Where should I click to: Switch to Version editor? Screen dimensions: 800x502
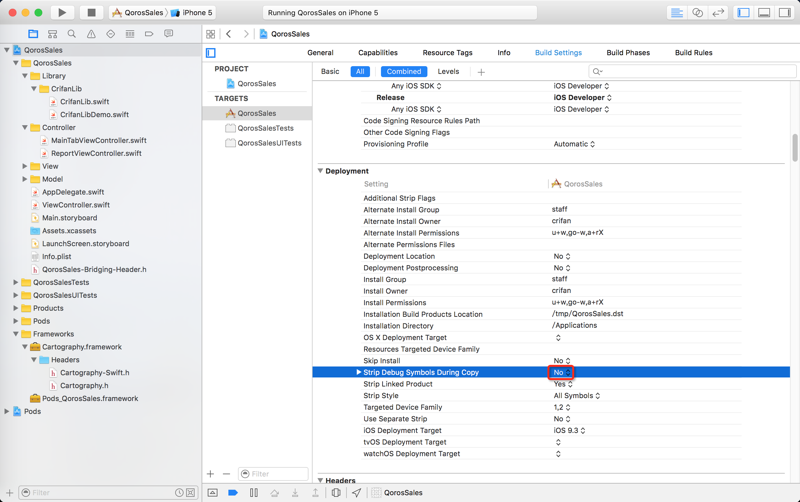coord(718,13)
